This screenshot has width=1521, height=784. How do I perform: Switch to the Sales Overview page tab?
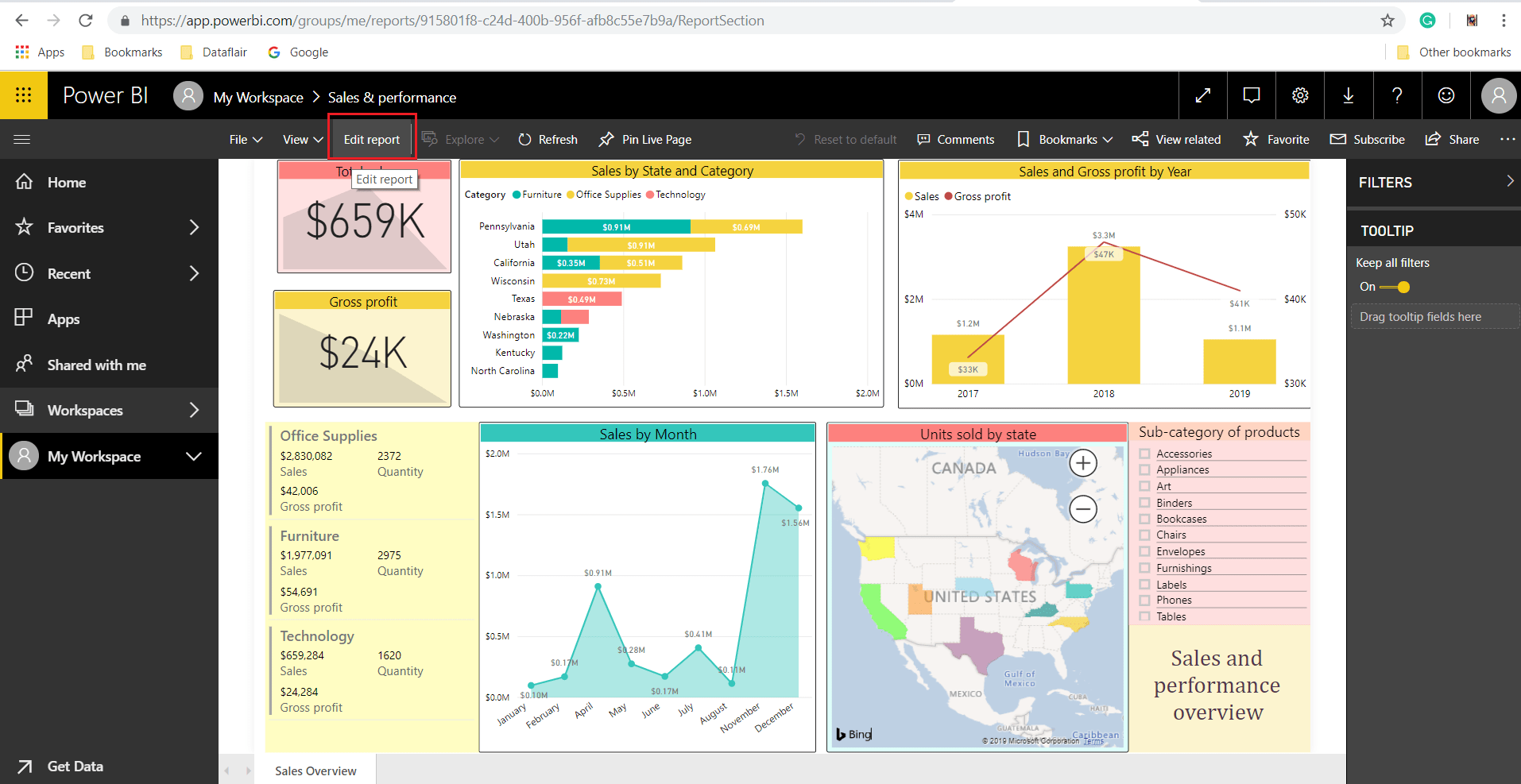coord(315,770)
